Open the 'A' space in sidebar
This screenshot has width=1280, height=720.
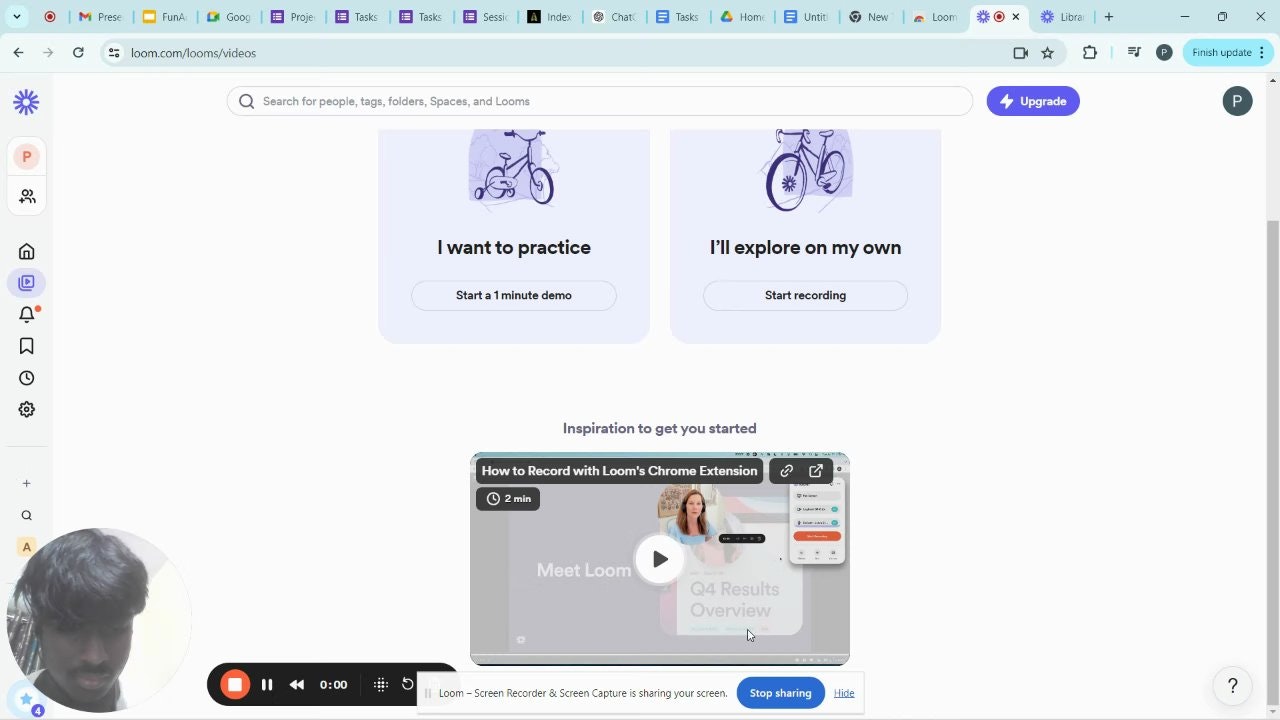tap(27, 547)
